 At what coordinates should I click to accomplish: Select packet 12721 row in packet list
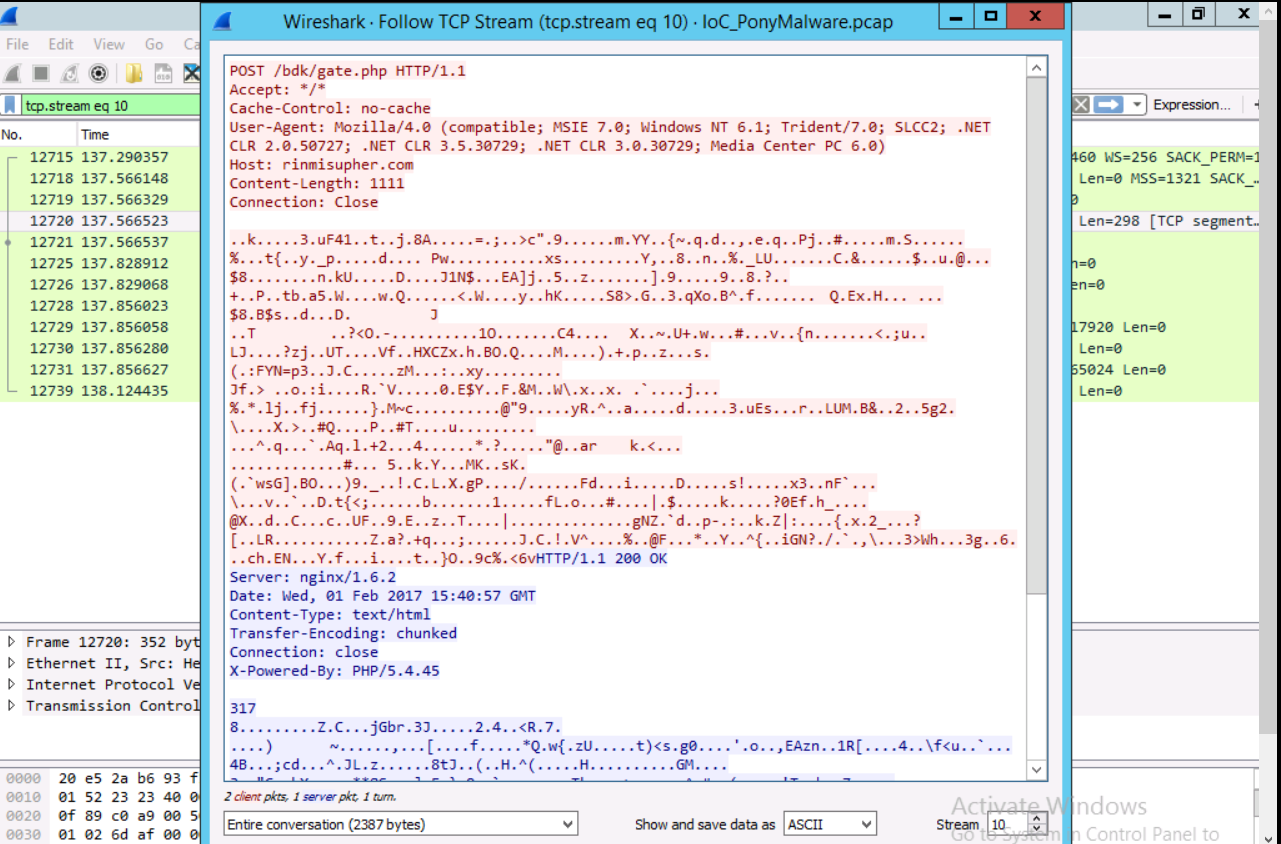click(x=100, y=242)
